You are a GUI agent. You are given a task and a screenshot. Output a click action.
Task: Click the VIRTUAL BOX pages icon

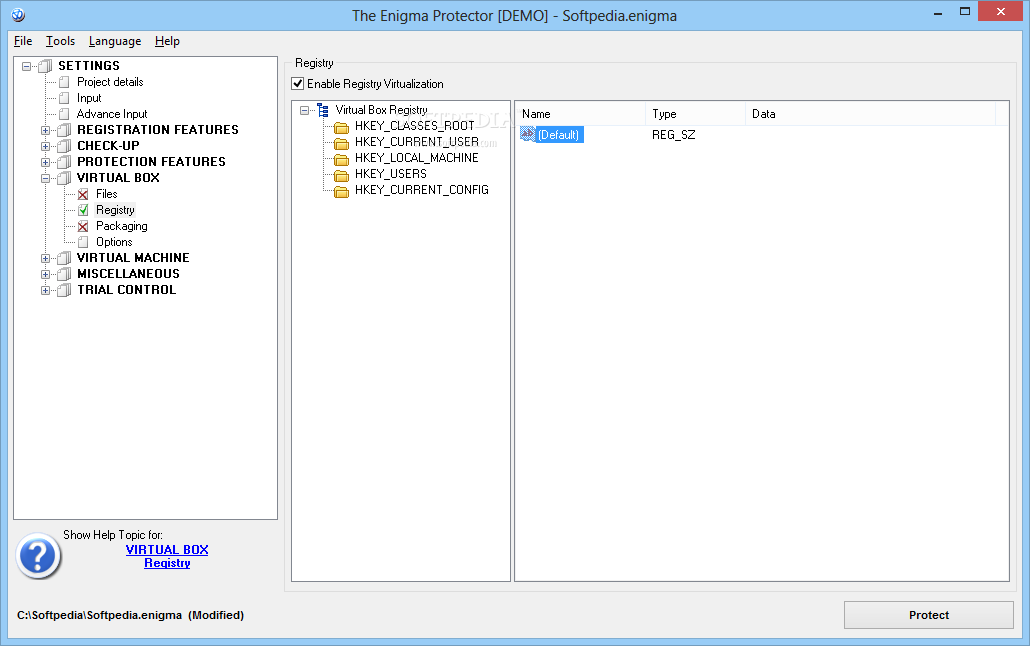pyautogui.click(x=64, y=178)
